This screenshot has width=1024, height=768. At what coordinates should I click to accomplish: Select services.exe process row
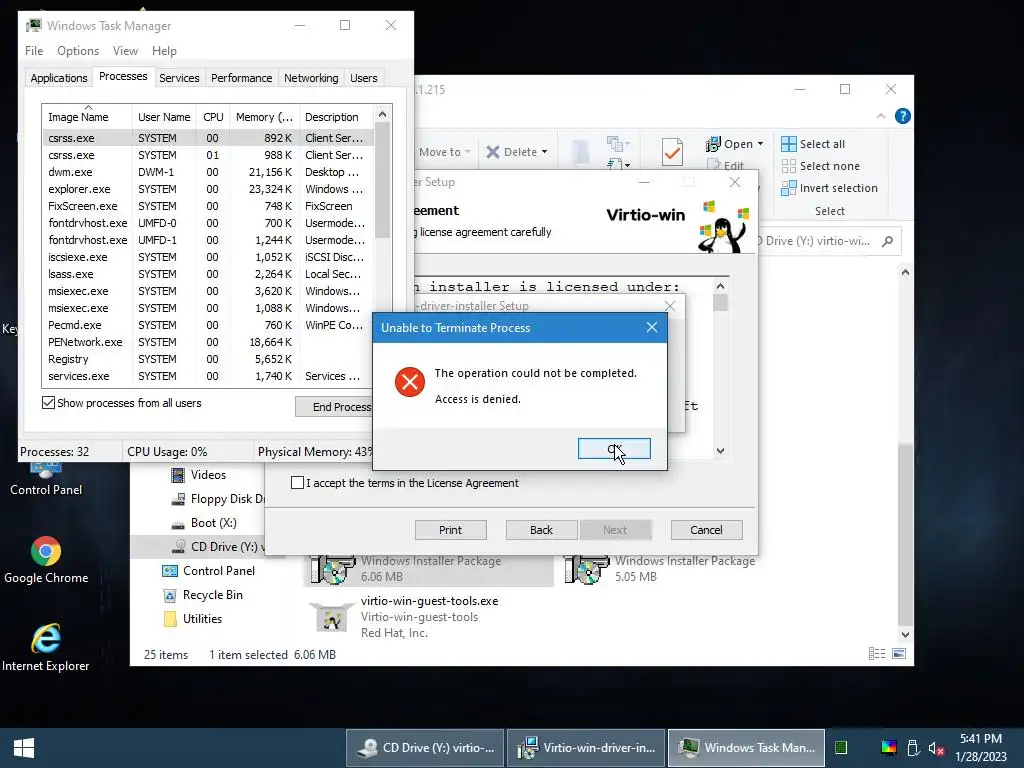pyautogui.click(x=208, y=376)
